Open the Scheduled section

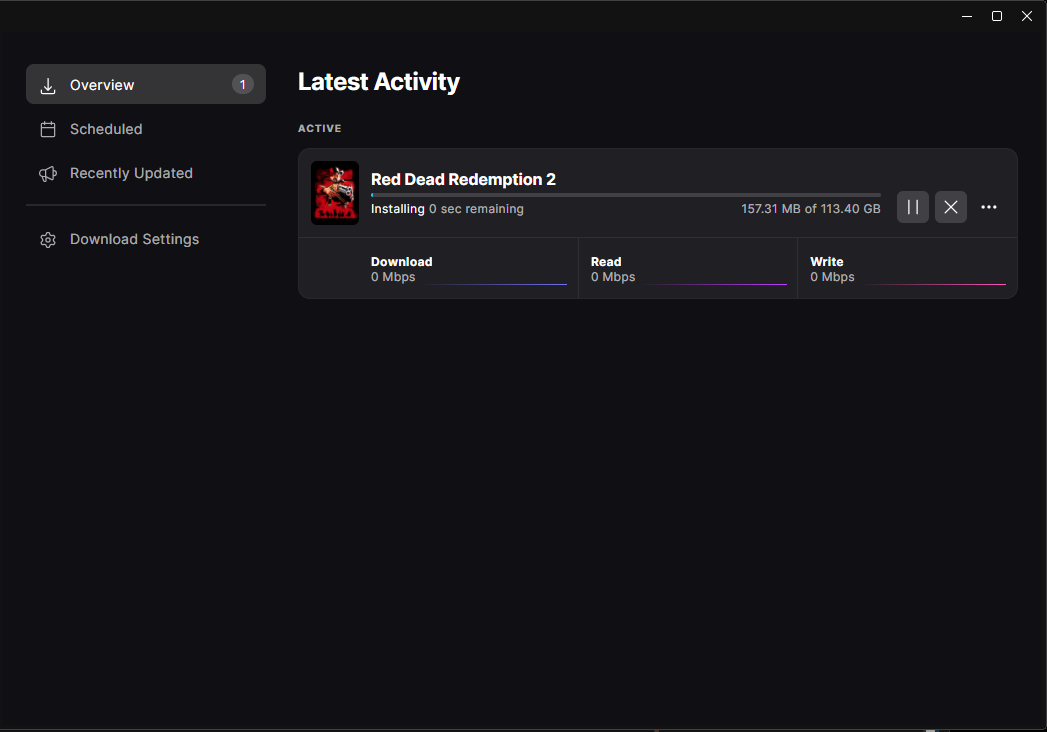tap(146, 129)
